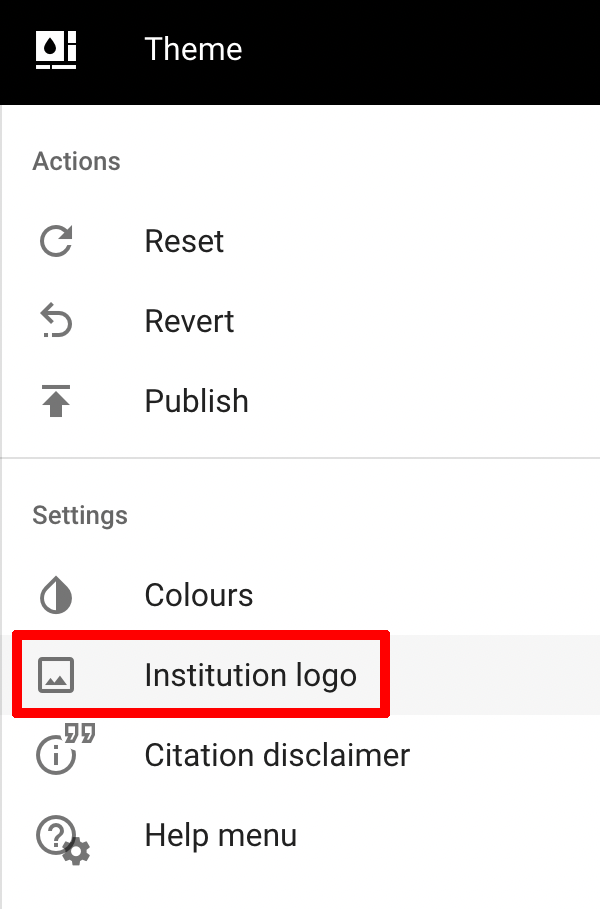Click the Publish upload arrow icon
Image resolution: width=600 pixels, height=909 pixels.
tap(56, 401)
